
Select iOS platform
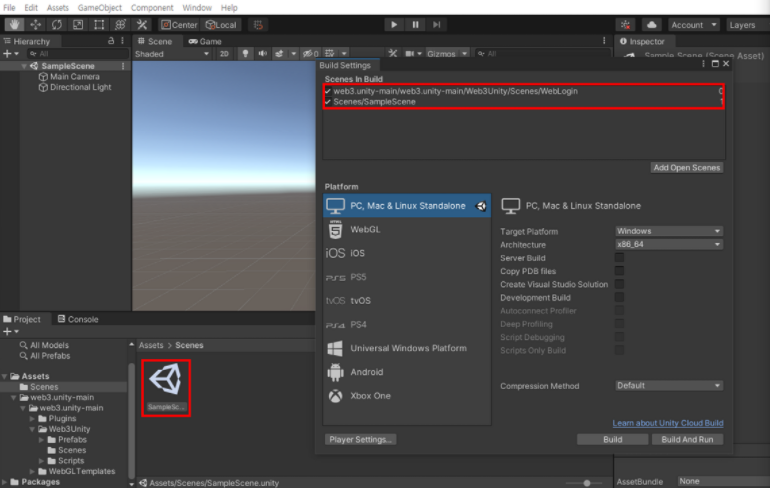click(x=407, y=253)
